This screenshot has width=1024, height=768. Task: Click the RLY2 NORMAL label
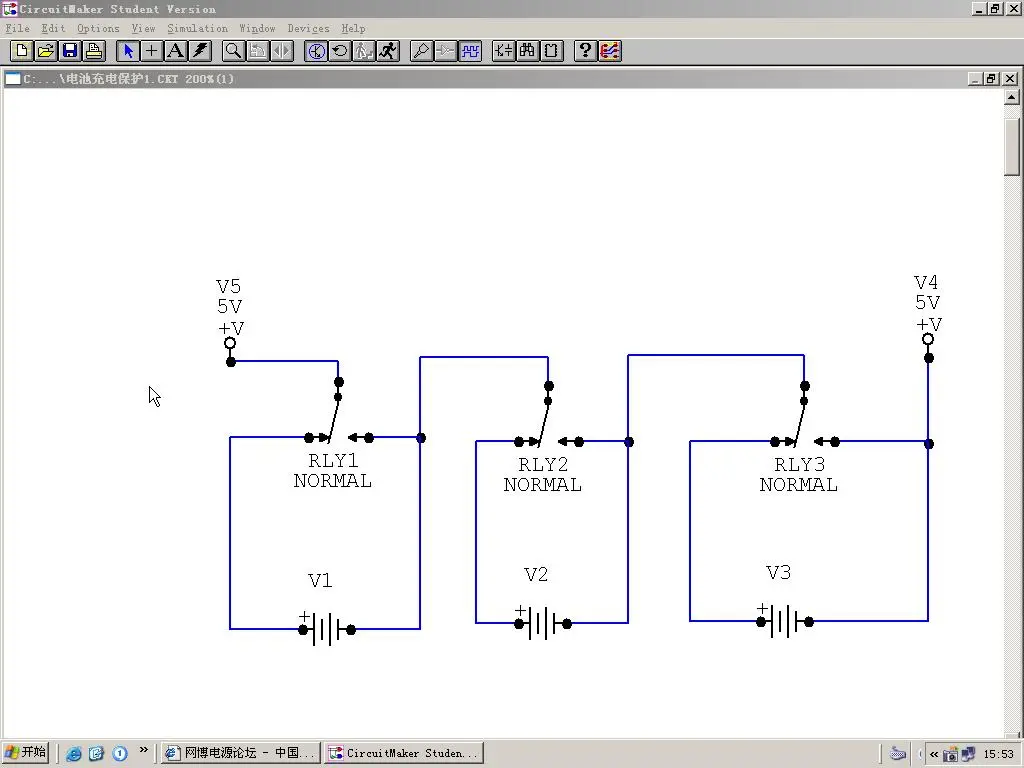[543, 475]
